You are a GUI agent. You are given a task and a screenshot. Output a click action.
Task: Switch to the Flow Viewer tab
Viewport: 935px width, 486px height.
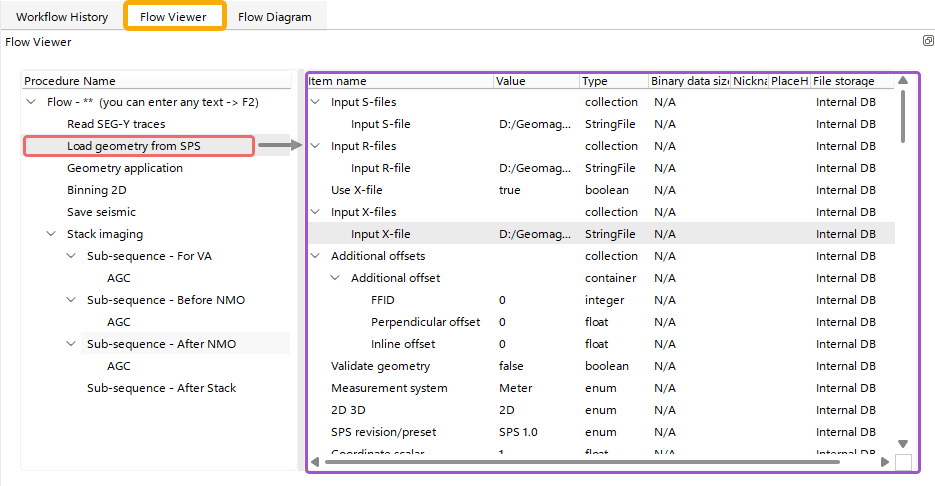[x=174, y=17]
